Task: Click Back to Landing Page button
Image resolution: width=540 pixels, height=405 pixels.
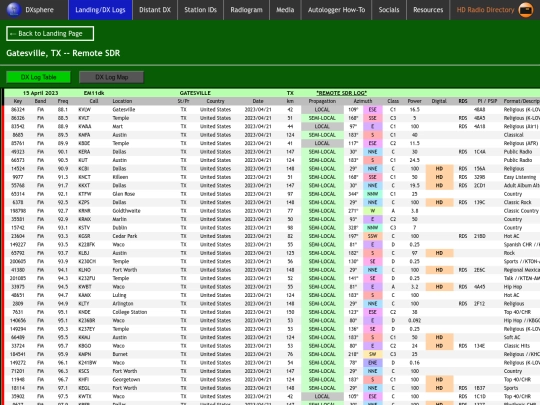Action: 50,33
